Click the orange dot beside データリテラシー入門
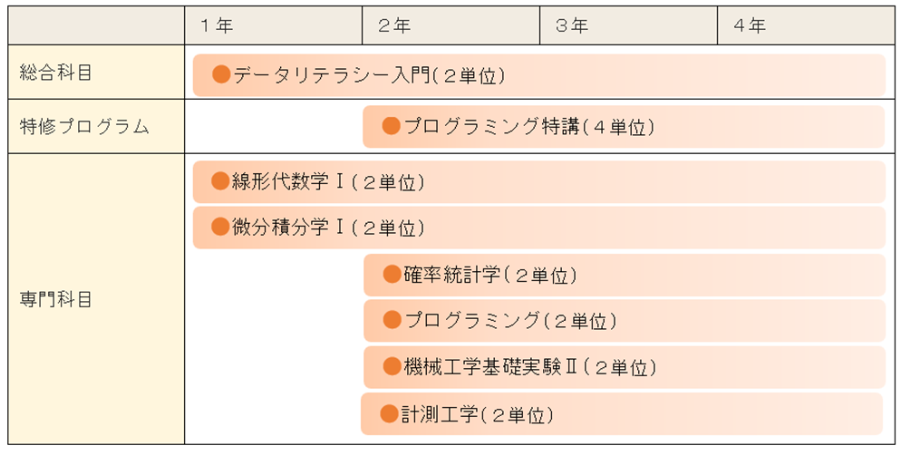The image size is (900, 456). (x=221, y=74)
